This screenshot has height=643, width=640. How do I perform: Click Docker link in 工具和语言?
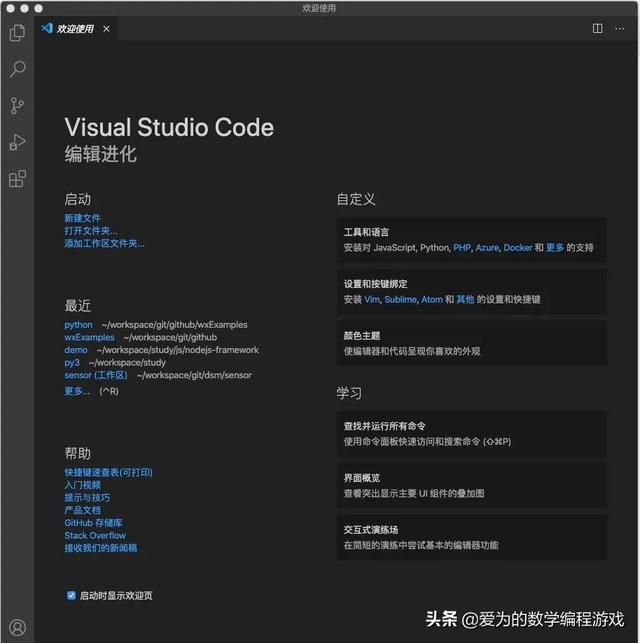pyautogui.click(x=518, y=248)
